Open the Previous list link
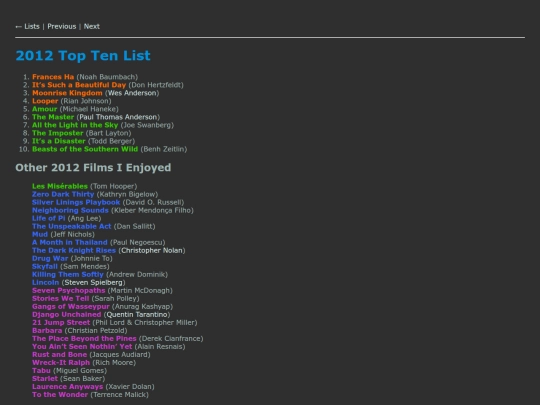540x405 pixels. pos(62,27)
